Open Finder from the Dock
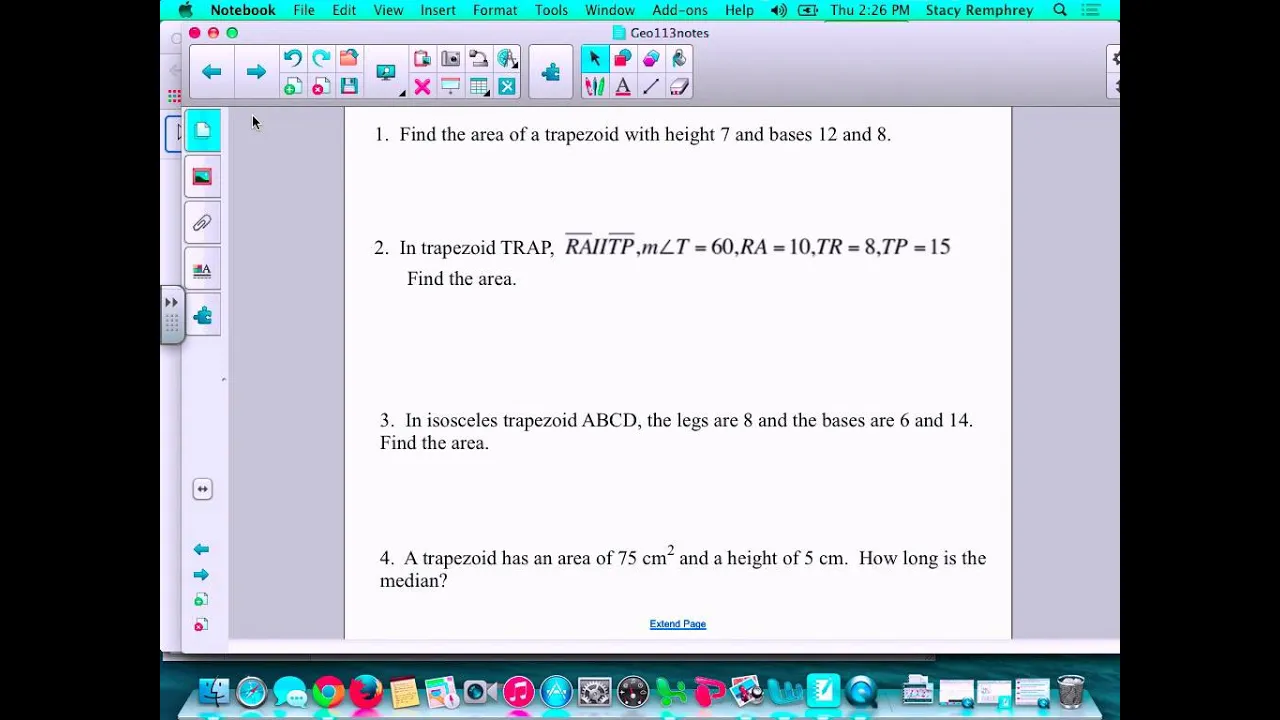Screen dimensions: 1280x720 click(x=213, y=691)
